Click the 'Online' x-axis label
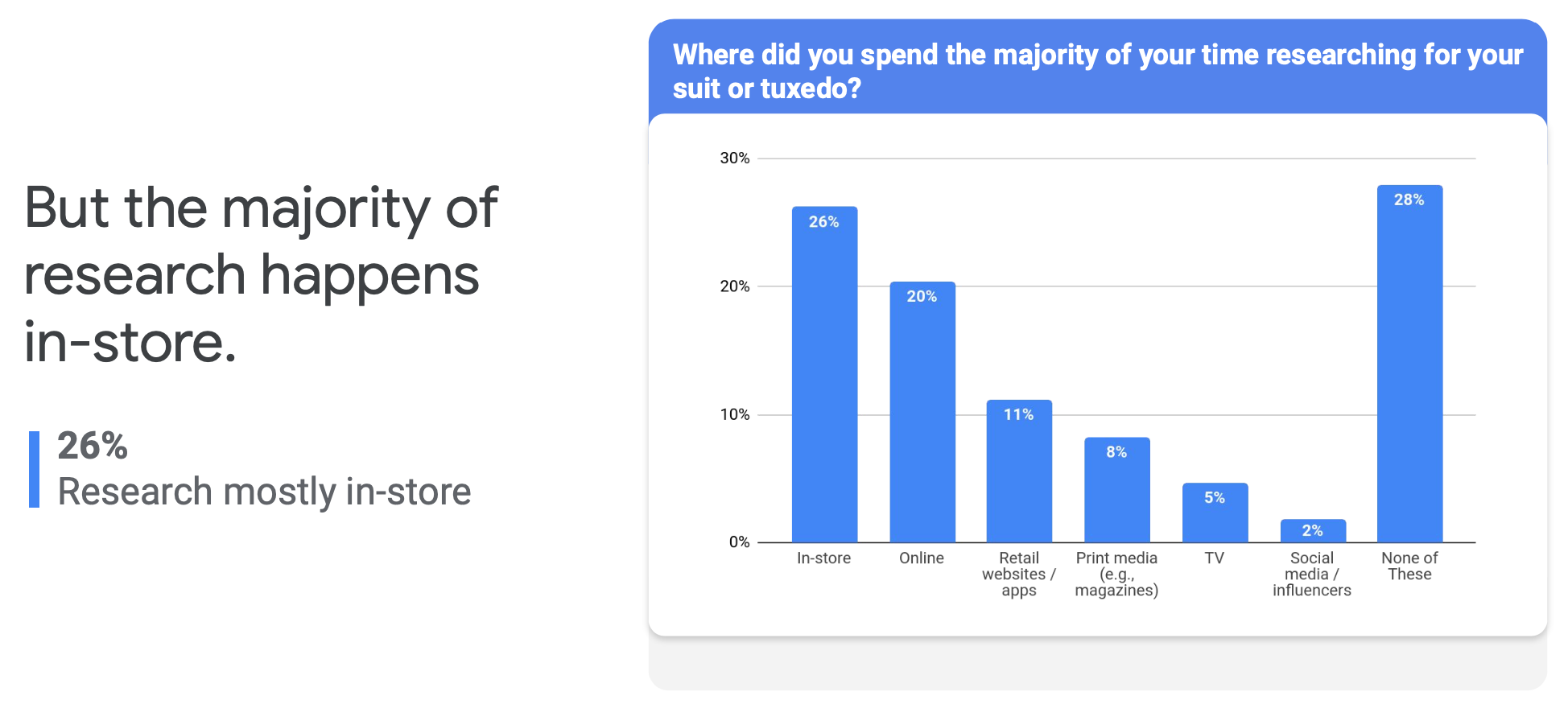The height and width of the screenshot is (708, 1568). 922,558
